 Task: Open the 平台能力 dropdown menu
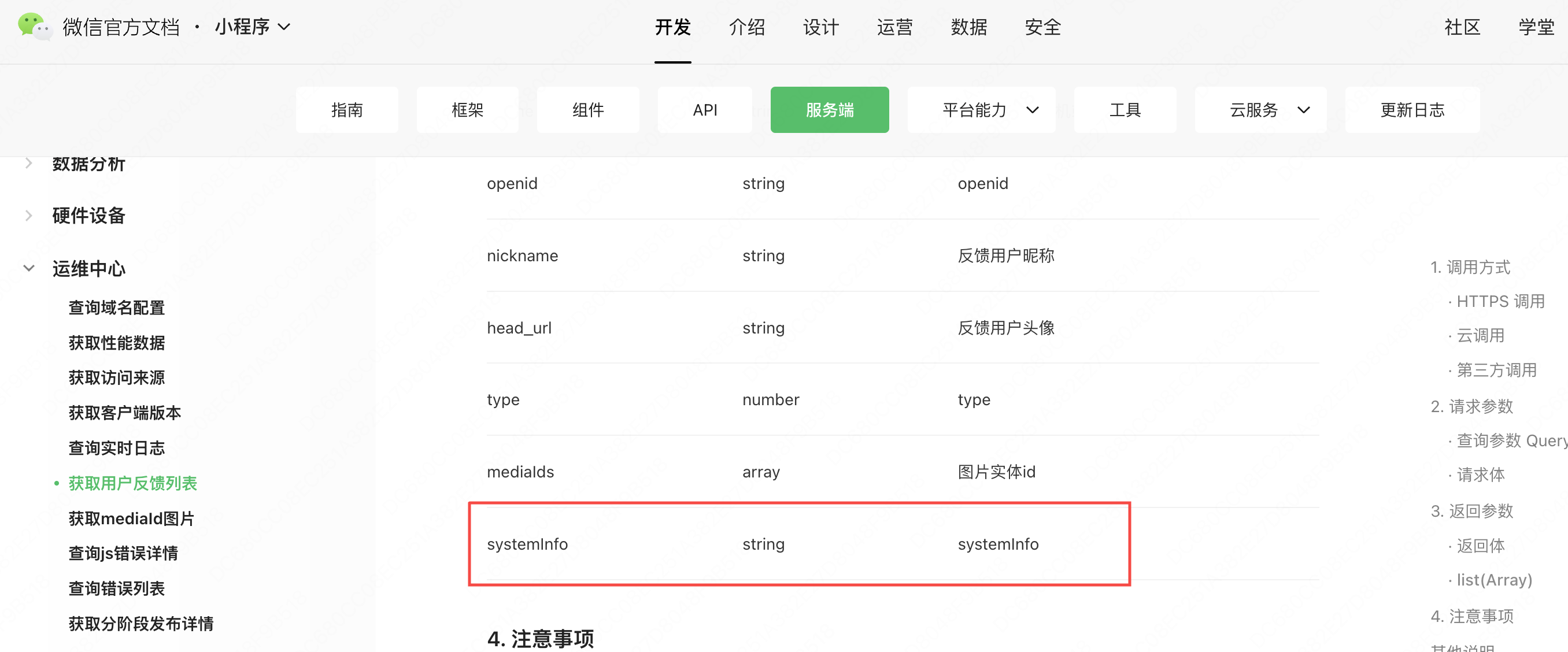pos(981,110)
